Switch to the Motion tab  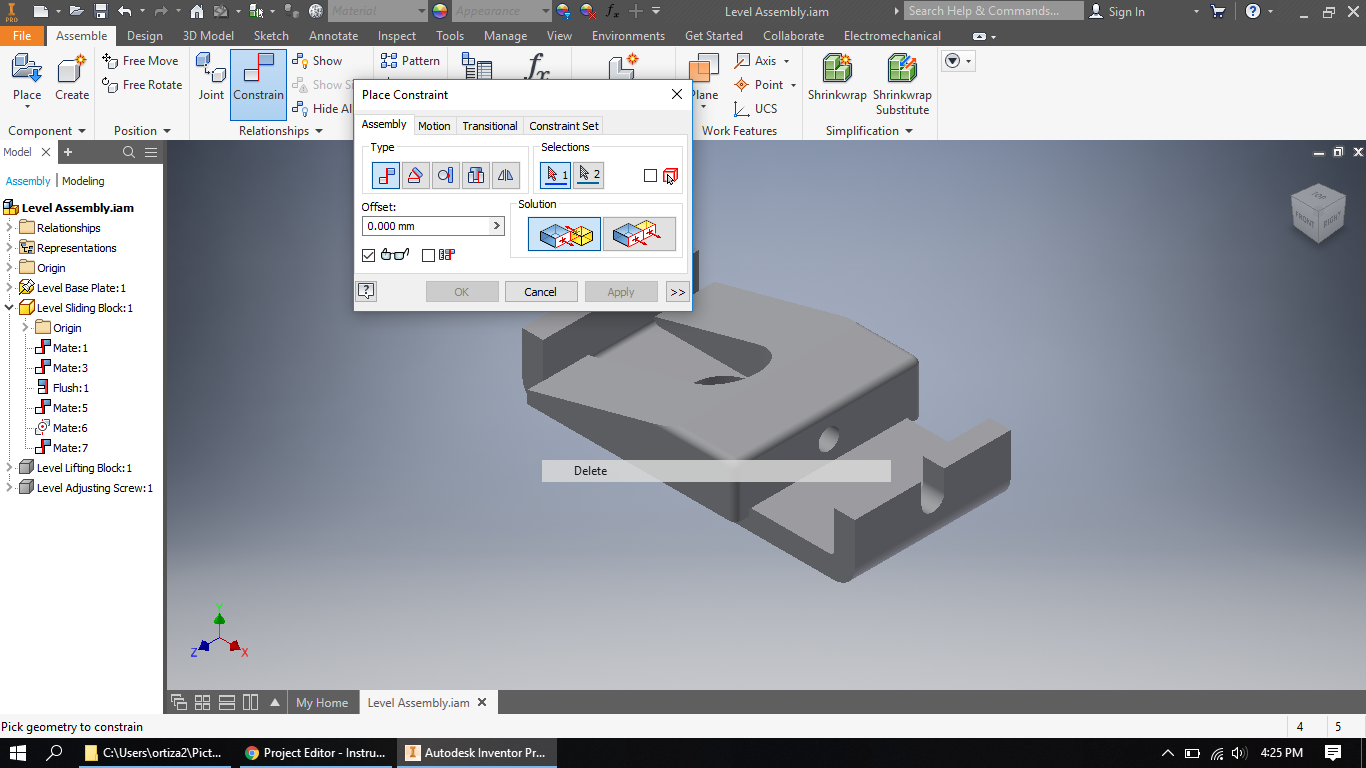point(434,125)
